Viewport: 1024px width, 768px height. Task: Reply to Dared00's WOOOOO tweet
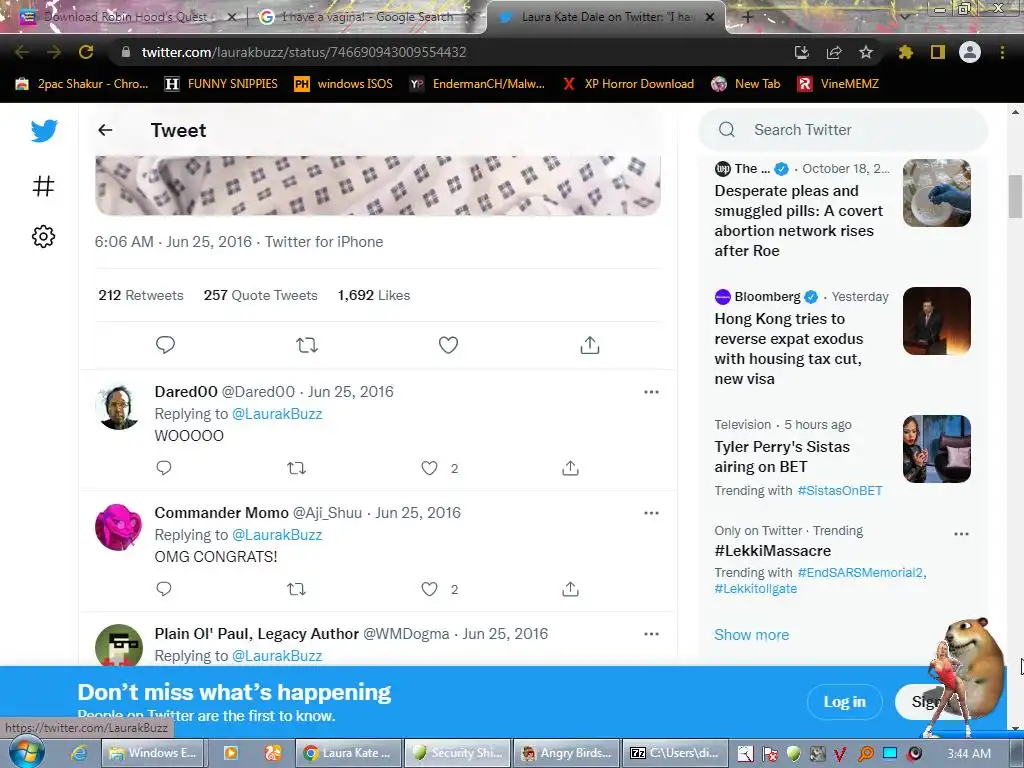pos(164,468)
